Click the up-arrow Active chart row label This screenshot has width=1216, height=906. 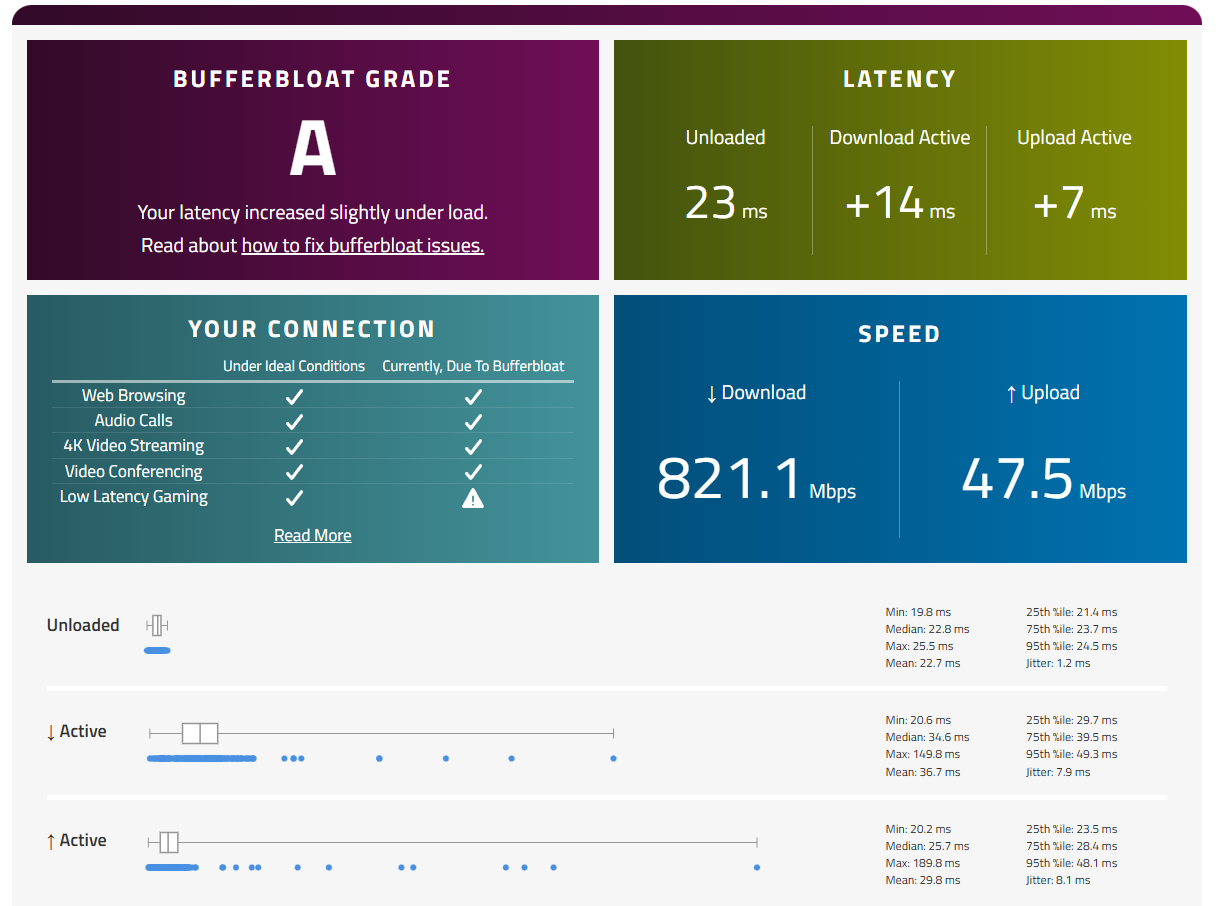pyautogui.click(x=76, y=841)
